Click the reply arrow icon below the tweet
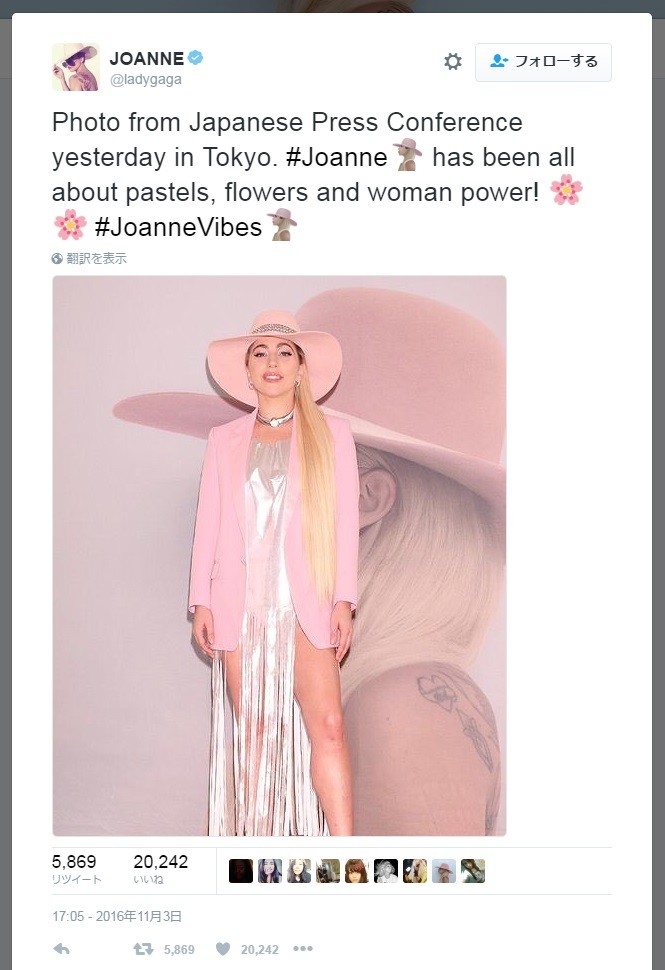This screenshot has height=970, width=665. pyautogui.click(x=61, y=949)
